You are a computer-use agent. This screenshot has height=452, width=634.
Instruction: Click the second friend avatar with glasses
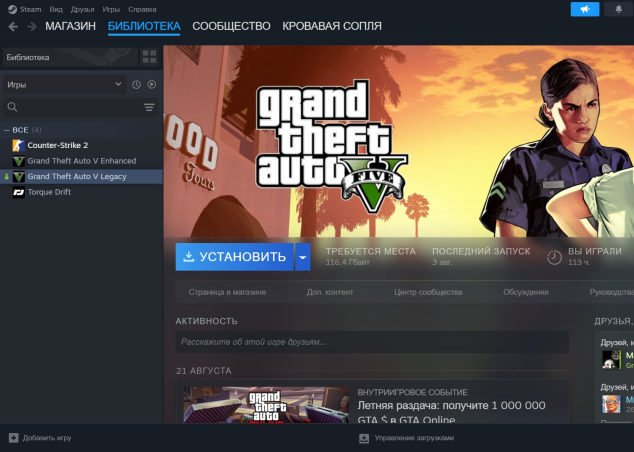pyautogui.click(x=611, y=404)
